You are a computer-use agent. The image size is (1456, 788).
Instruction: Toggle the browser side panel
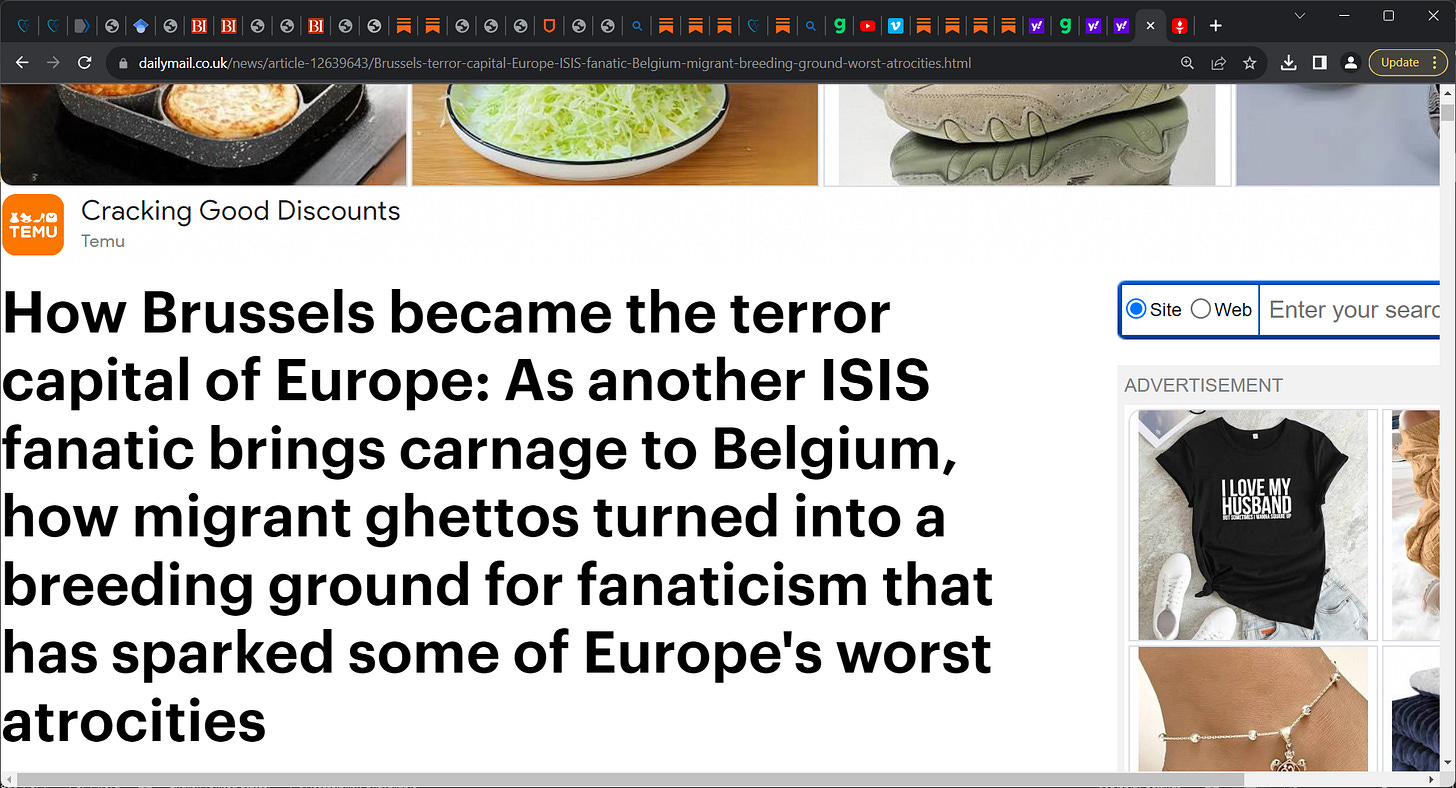(1319, 62)
